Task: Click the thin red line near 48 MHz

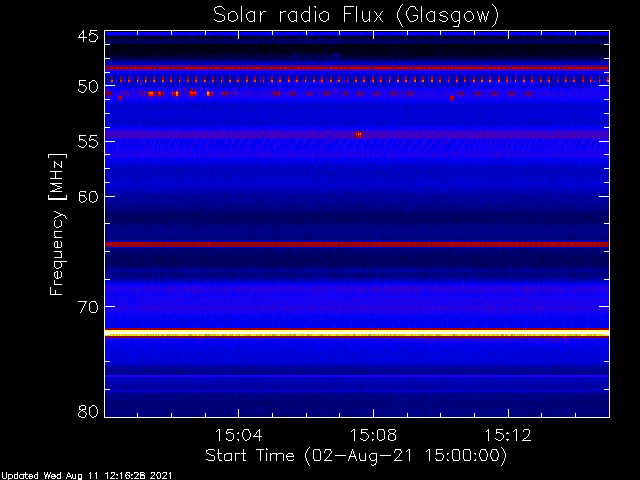Action: point(357,68)
